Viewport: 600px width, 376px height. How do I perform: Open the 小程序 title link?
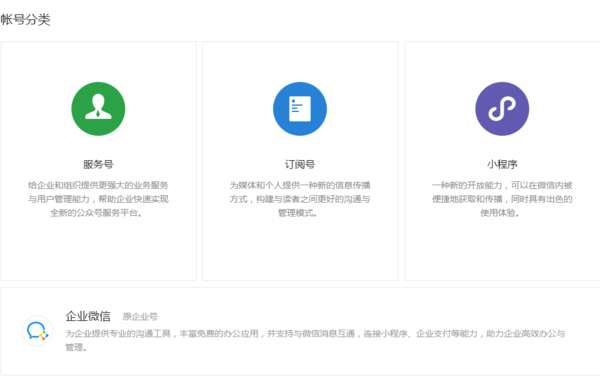[502, 164]
